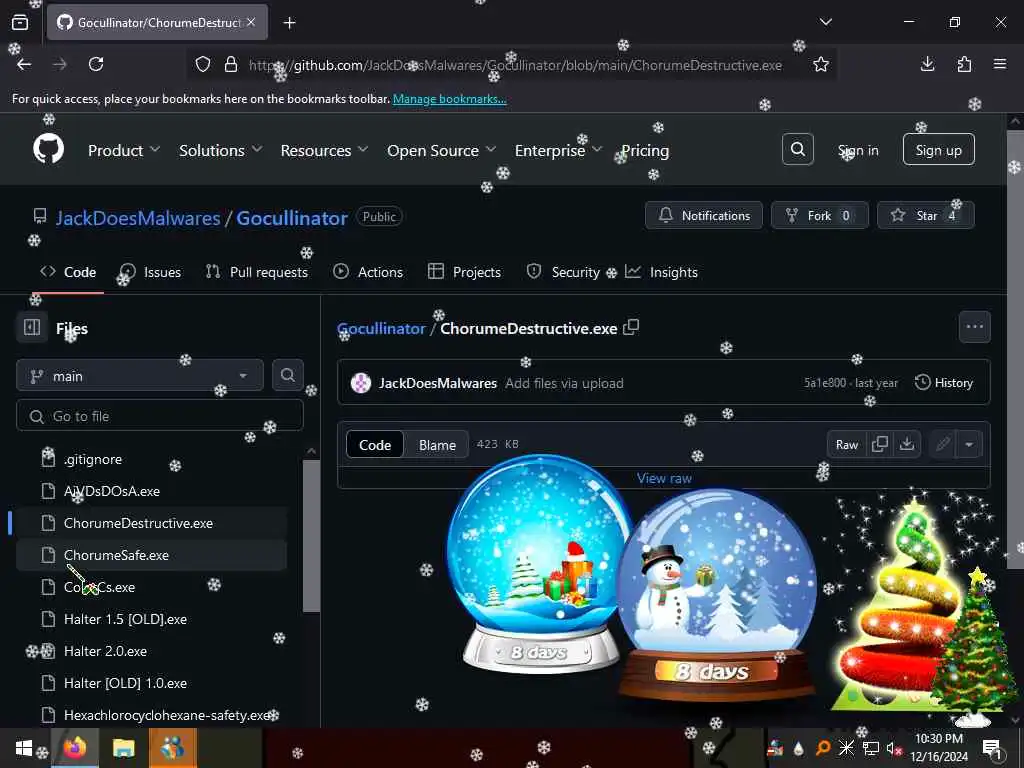The height and width of the screenshot is (768, 1024).
Task: Open the list all tabs chevron
Action: pos(825,22)
